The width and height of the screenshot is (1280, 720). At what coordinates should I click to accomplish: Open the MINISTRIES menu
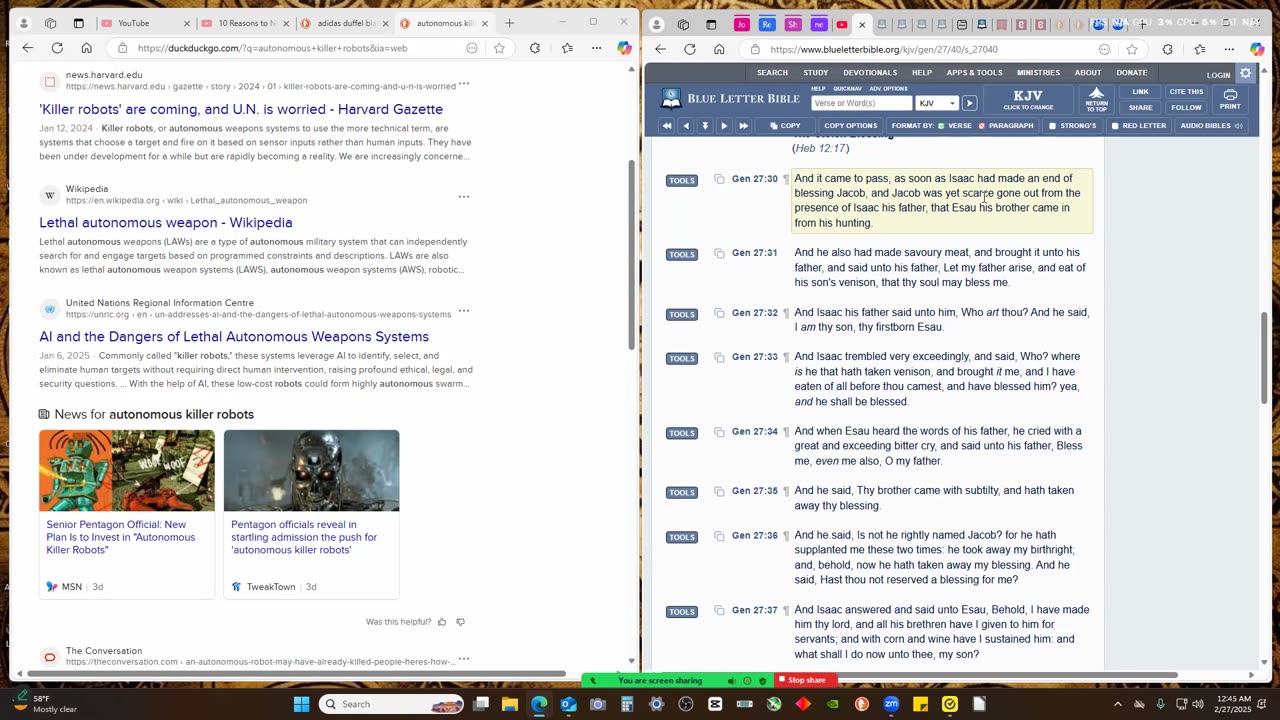(1038, 72)
